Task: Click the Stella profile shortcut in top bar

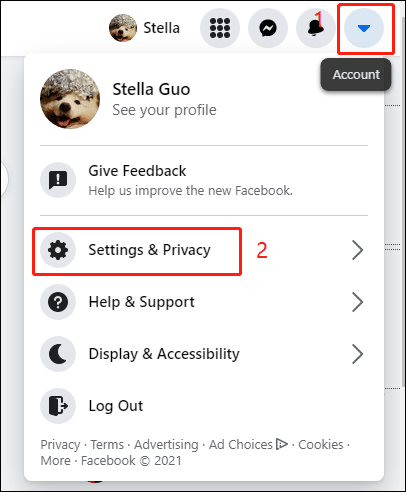Action: coord(145,28)
